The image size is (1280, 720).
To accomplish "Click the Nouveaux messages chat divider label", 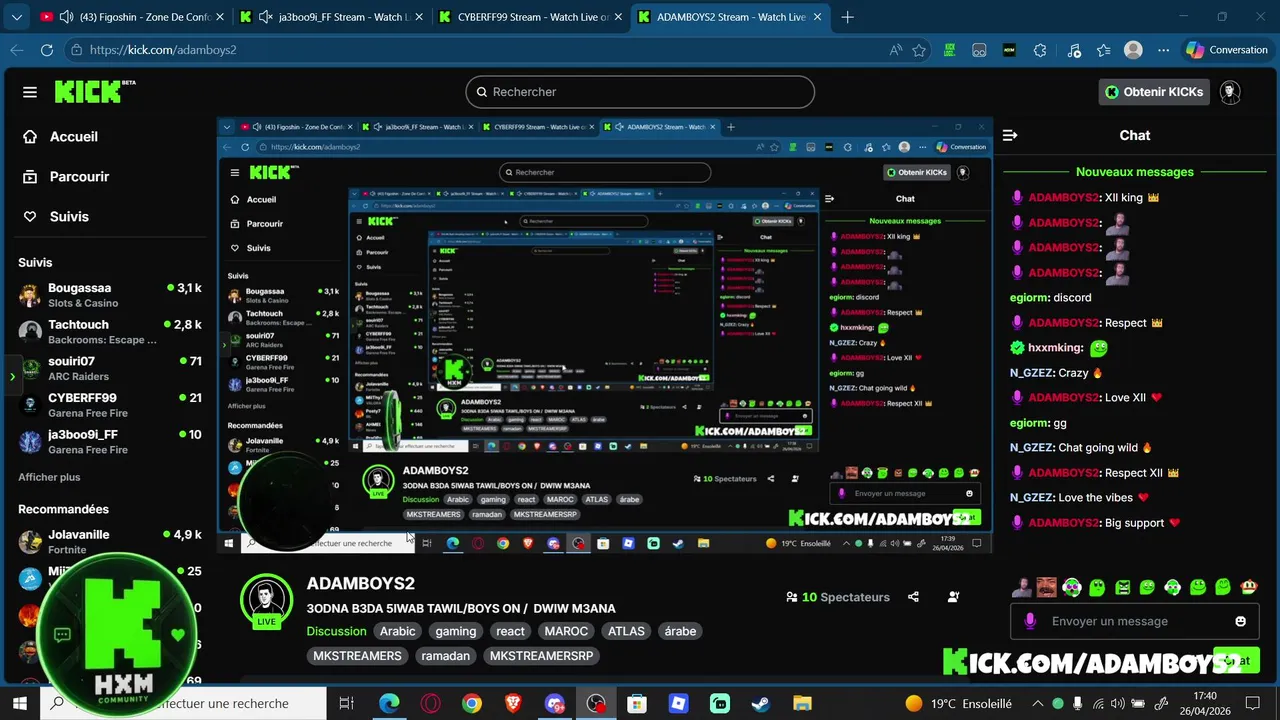I will click(x=1134, y=172).
